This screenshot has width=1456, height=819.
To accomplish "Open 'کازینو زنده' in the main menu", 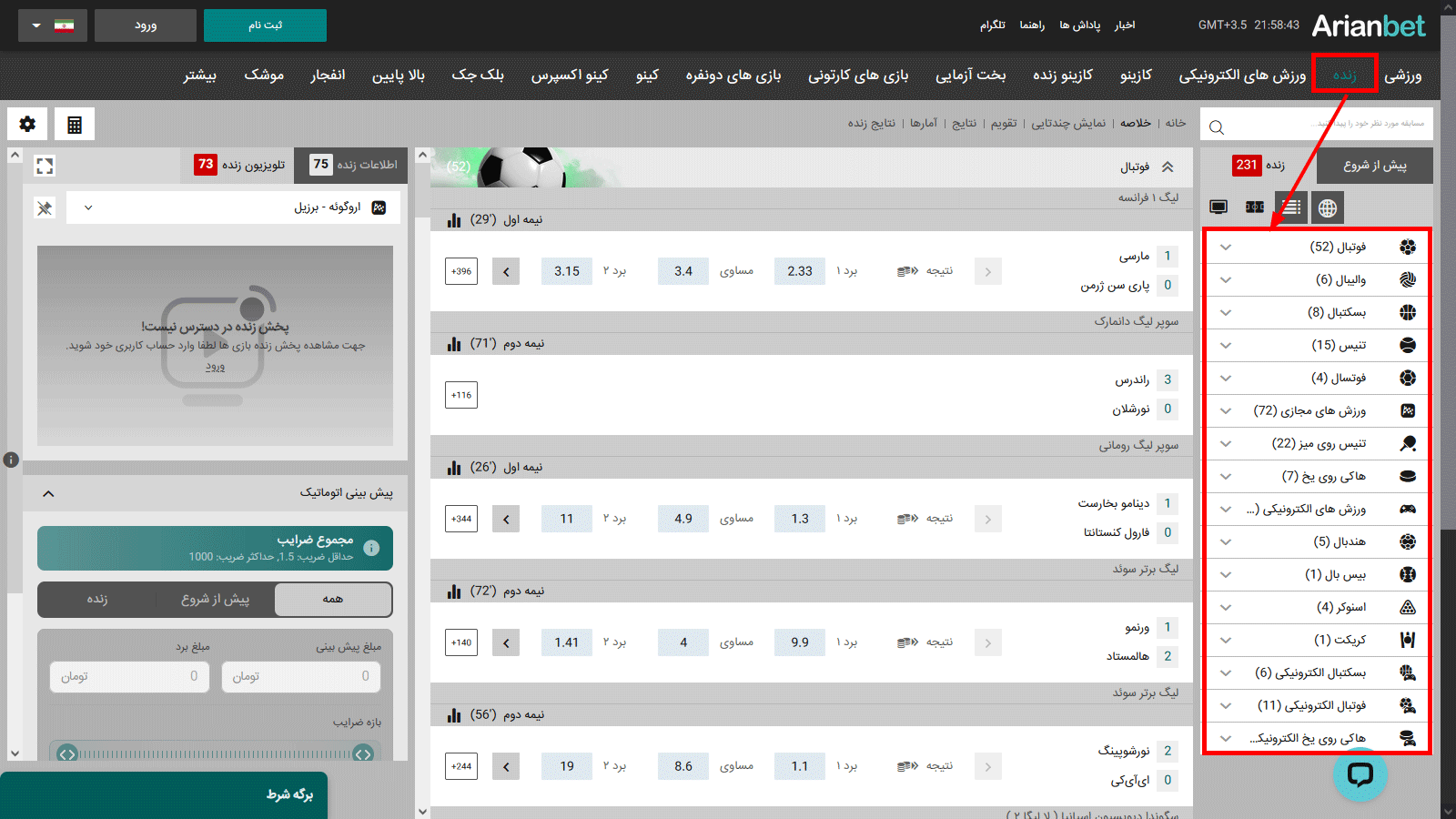I will 1062,76.
